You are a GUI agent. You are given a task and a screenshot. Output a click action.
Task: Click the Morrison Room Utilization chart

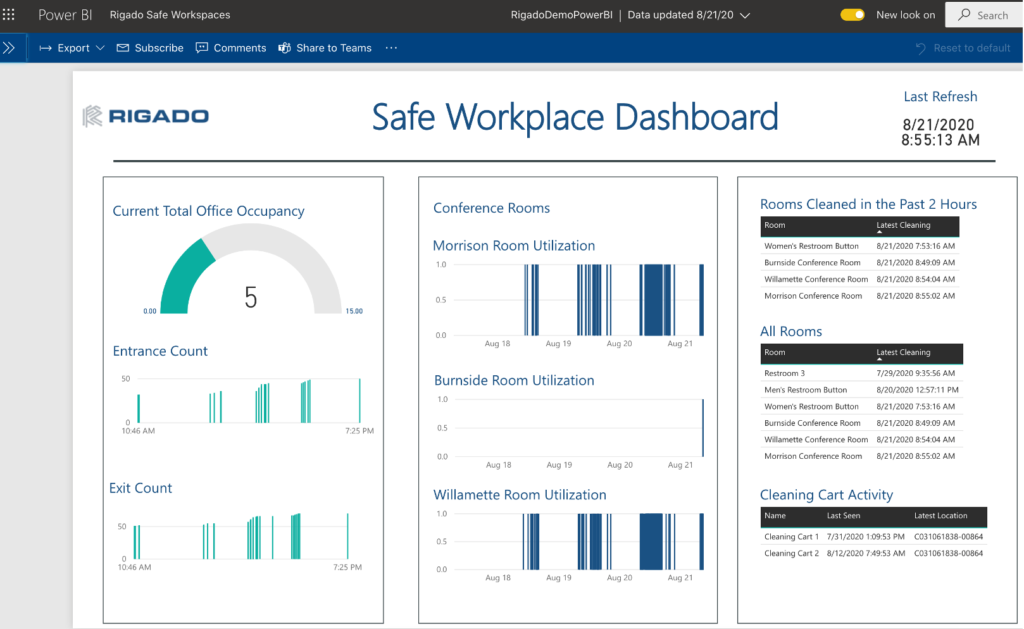569,304
